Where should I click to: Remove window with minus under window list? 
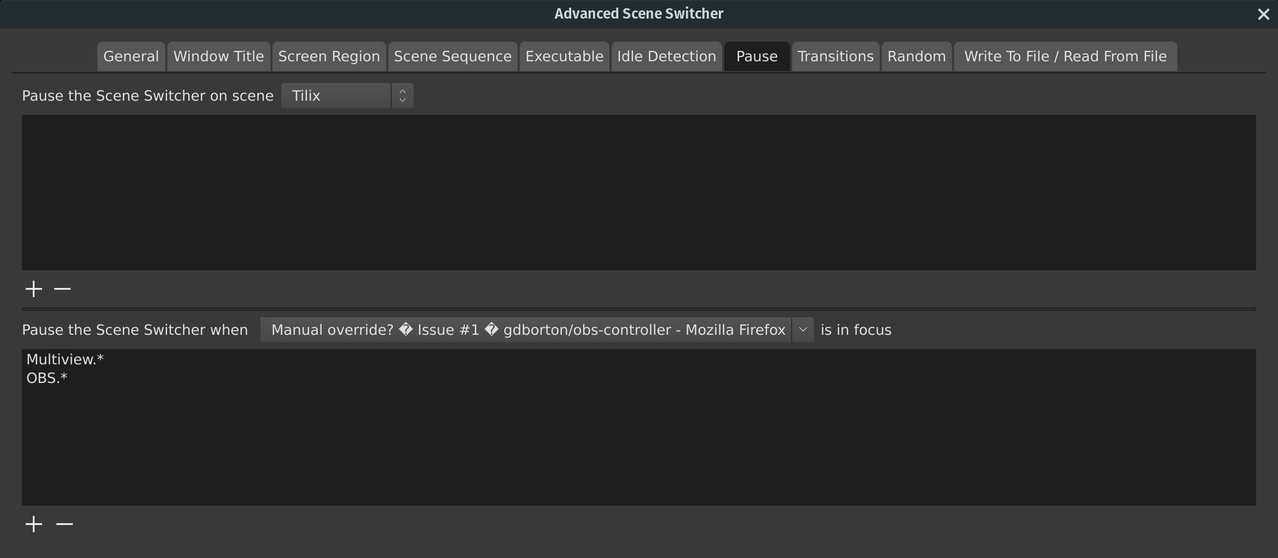pos(64,524)
